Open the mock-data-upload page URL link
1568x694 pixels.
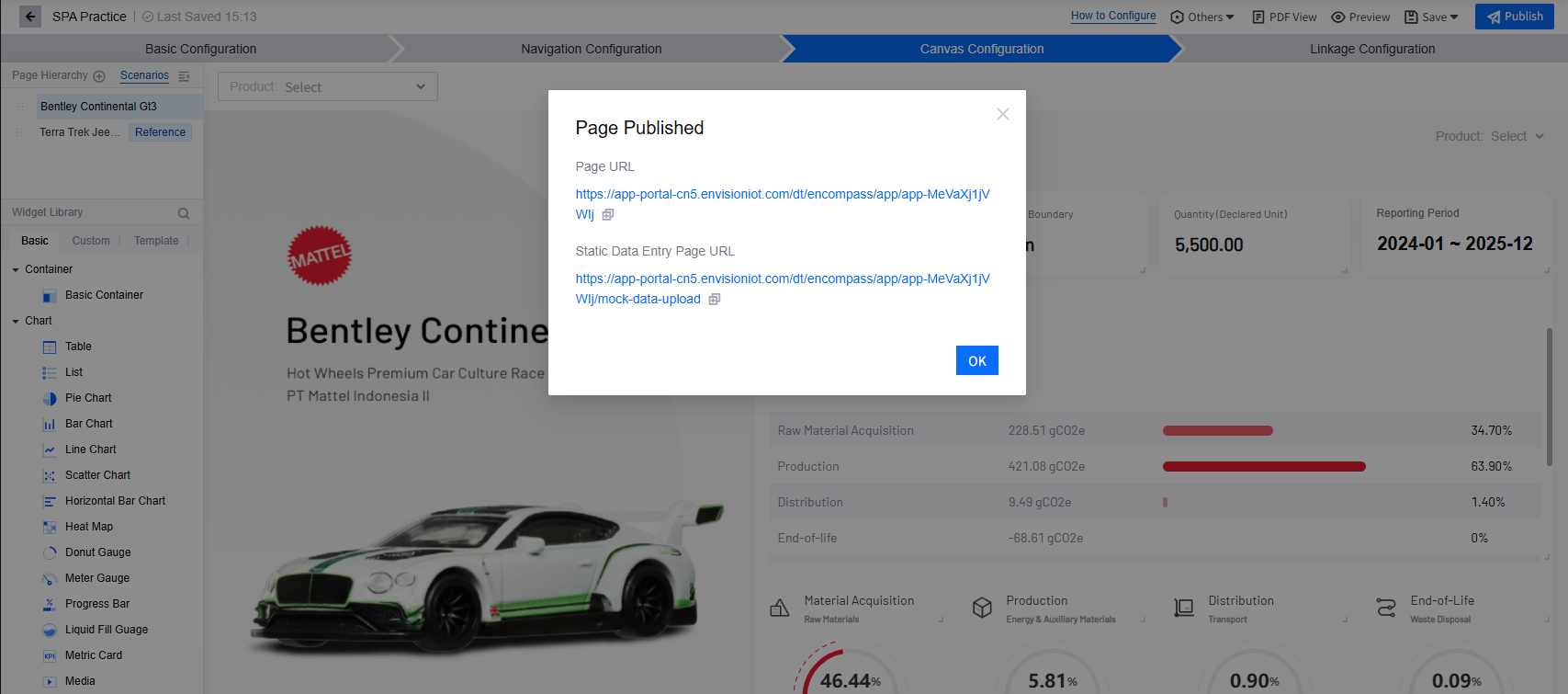(783, 289)
